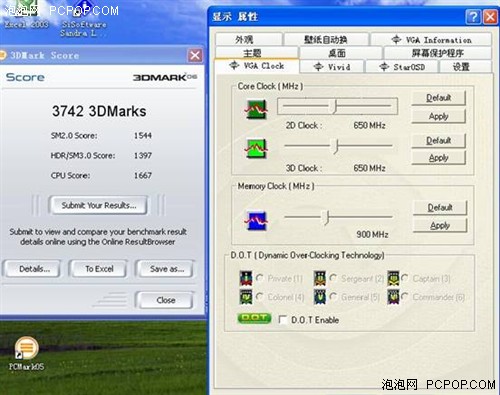This screenshot has height=395, width=500.
Task: Open the VGA Clock tab
Action: [x=257, y=66]
